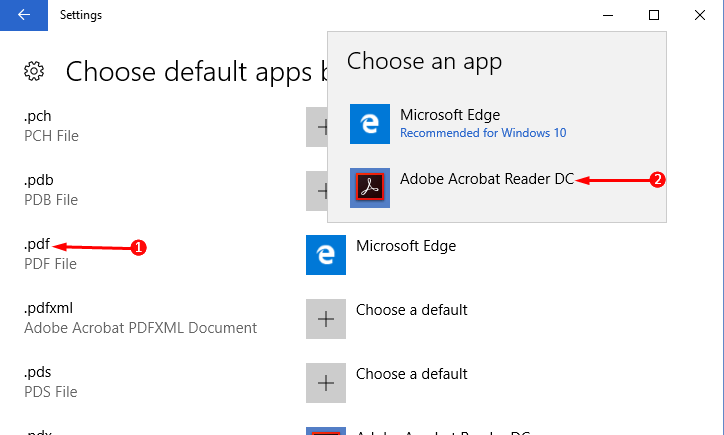This screenshot has width=724, height=435.
Task: Select the Adobe Acrobat Reader DC icon
Action: click(369, 187)
